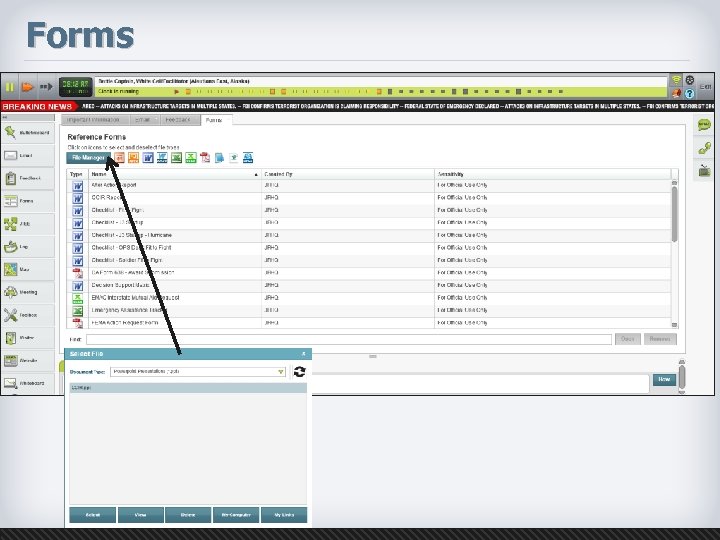Toggle the PDF file filter icon
The width and height of the screenshot is (720, 540).
click(205, 158)
